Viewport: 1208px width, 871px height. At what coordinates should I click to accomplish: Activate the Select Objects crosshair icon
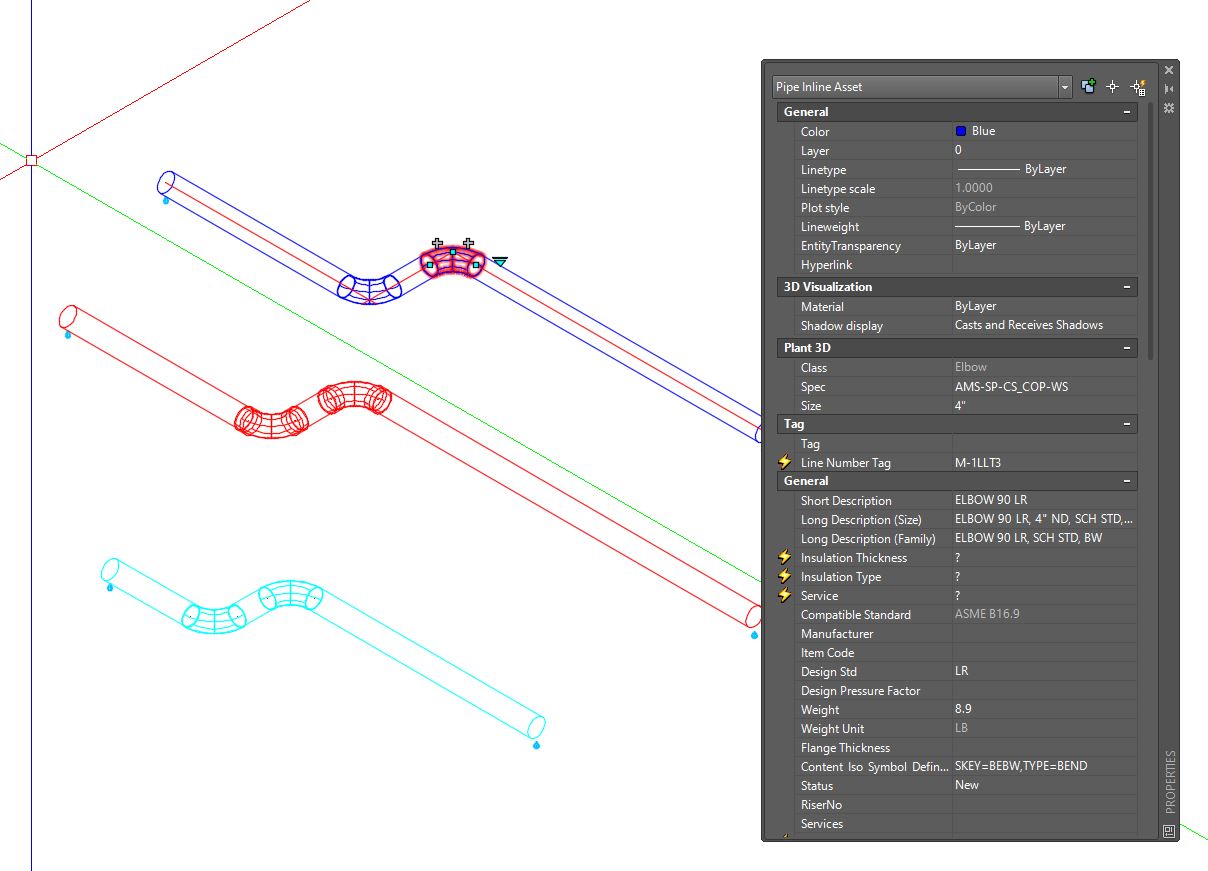[x=1112, y=86]
